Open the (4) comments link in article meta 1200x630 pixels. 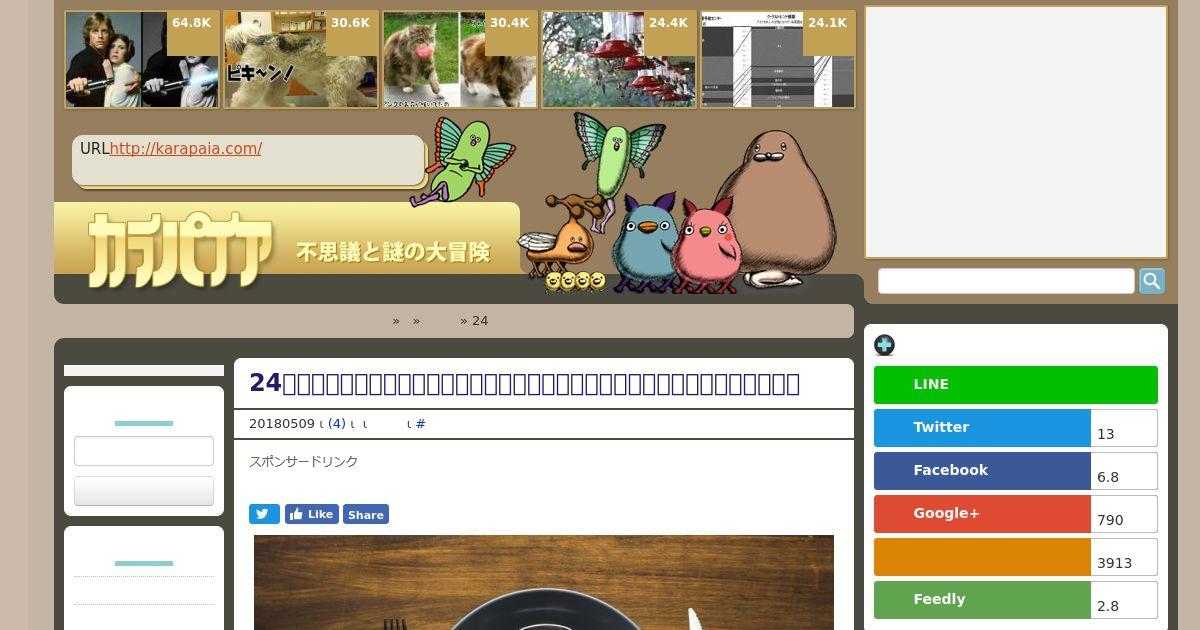pos(337,424)
